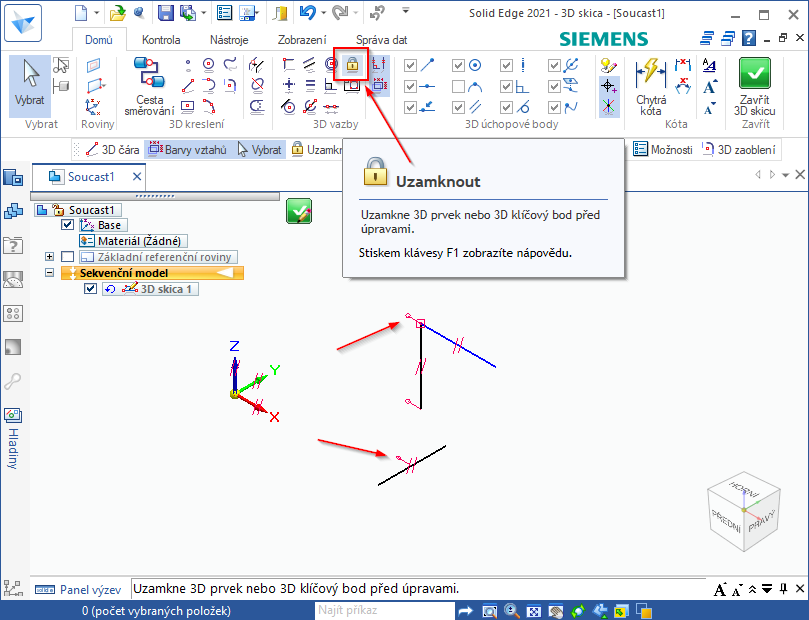The image size is (809, 620).
Task: Expand the Základní referenční roviny node
Action: coord(49,257)
